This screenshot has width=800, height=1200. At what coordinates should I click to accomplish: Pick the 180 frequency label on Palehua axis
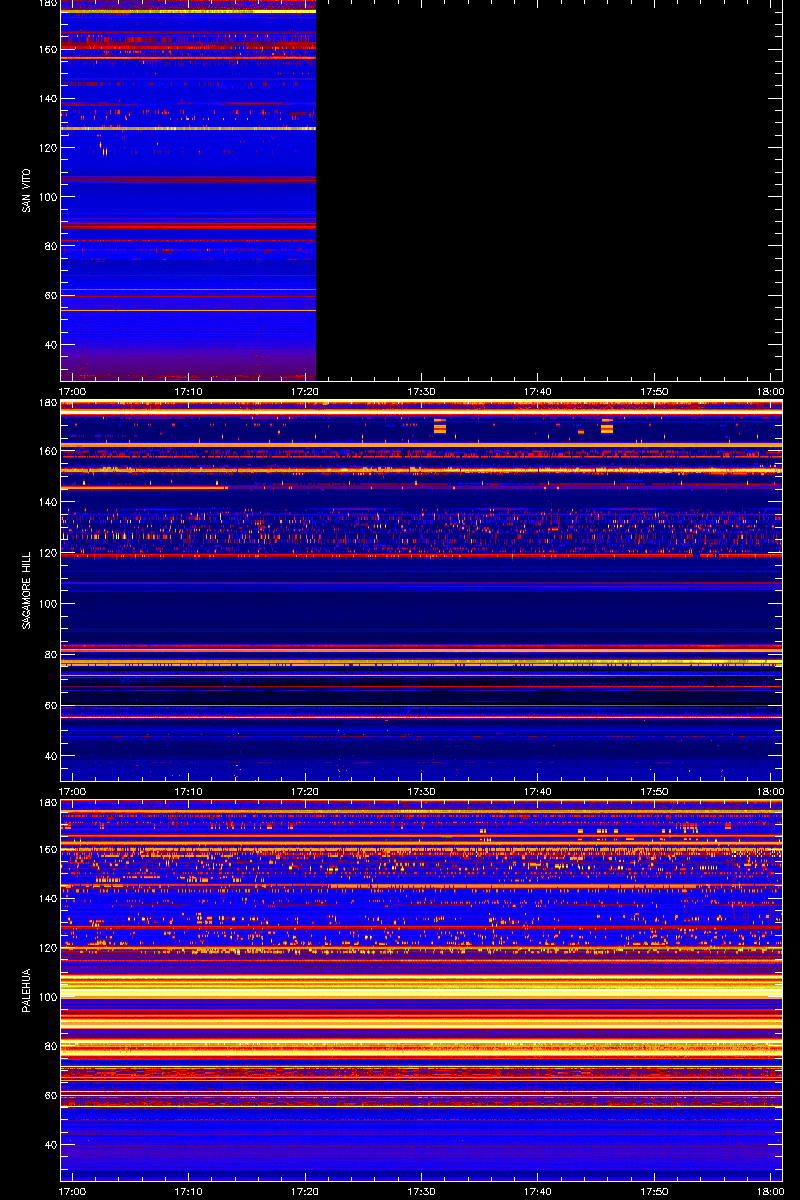pyautogui.click(x=47, y=803)
